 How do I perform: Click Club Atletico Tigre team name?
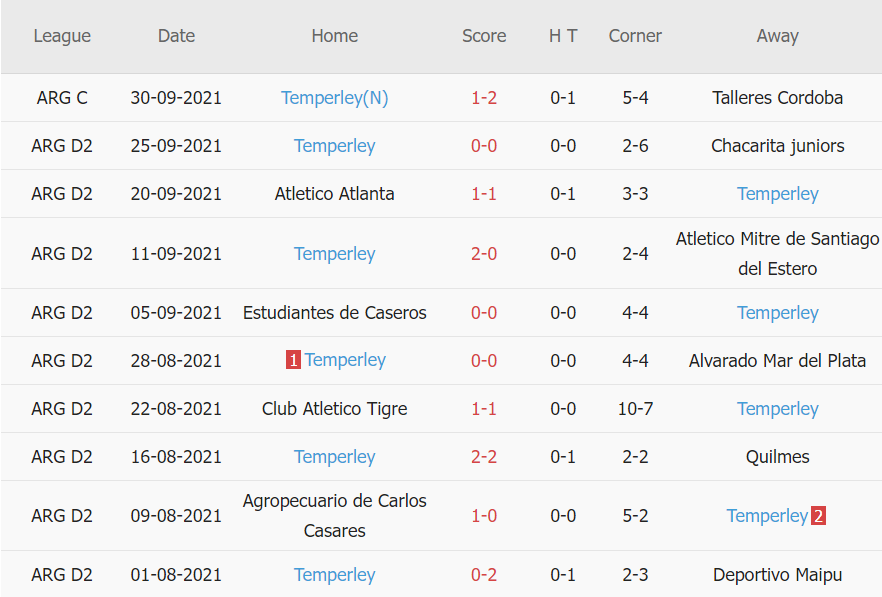[334, 409]
